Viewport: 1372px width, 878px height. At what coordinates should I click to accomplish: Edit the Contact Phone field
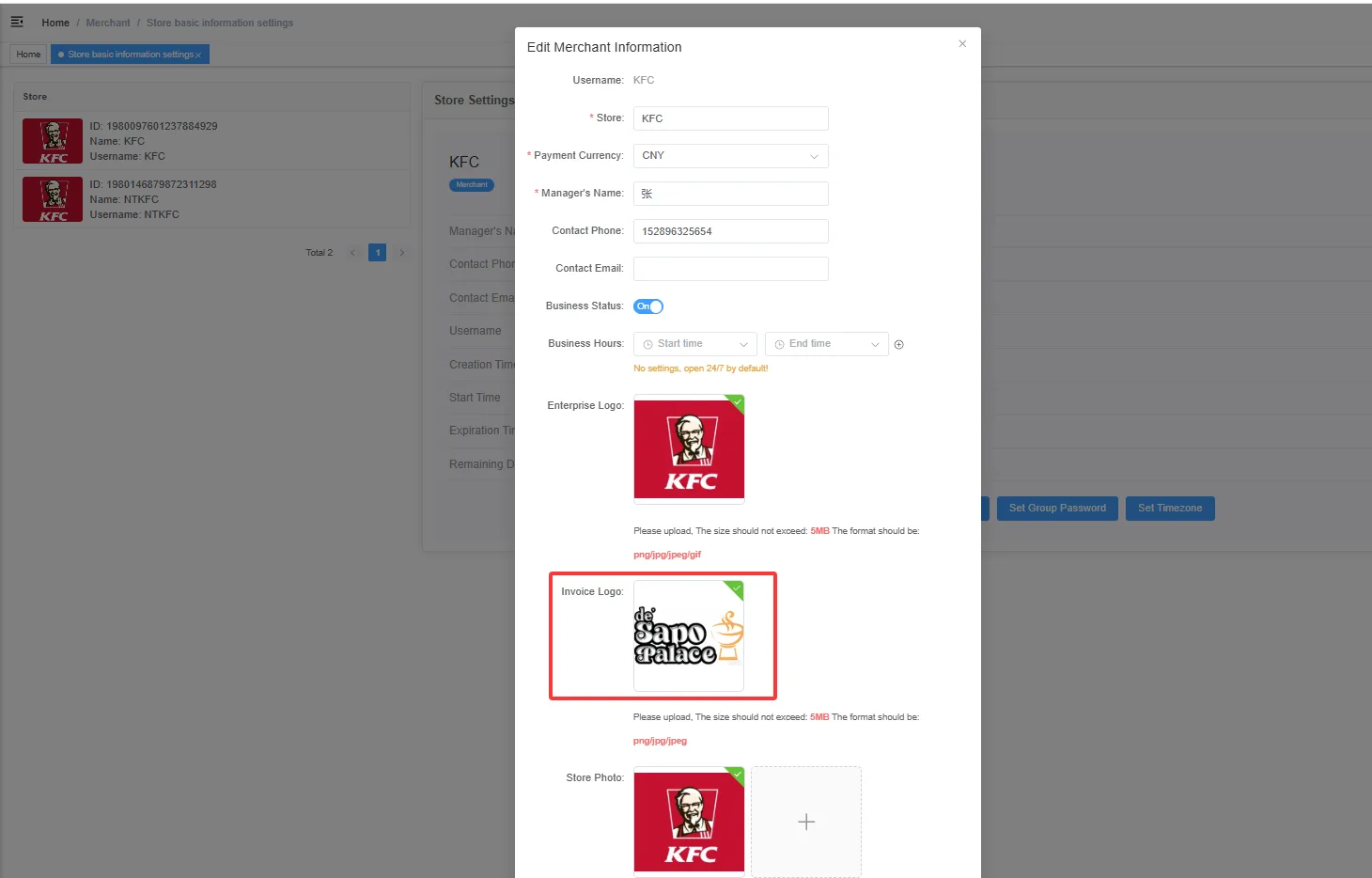click(730, 231)
